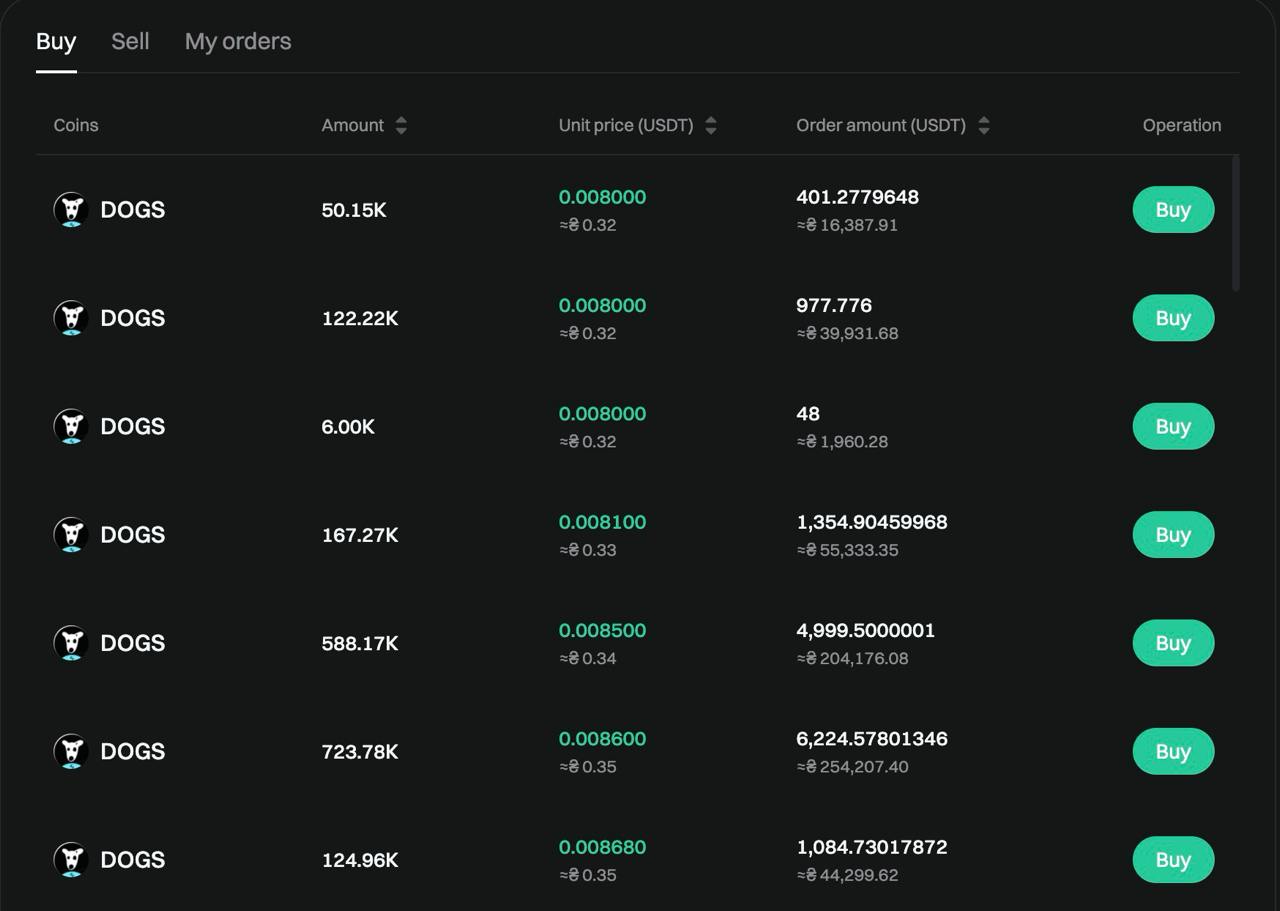Click order amount 1,354.90459968

872,522
